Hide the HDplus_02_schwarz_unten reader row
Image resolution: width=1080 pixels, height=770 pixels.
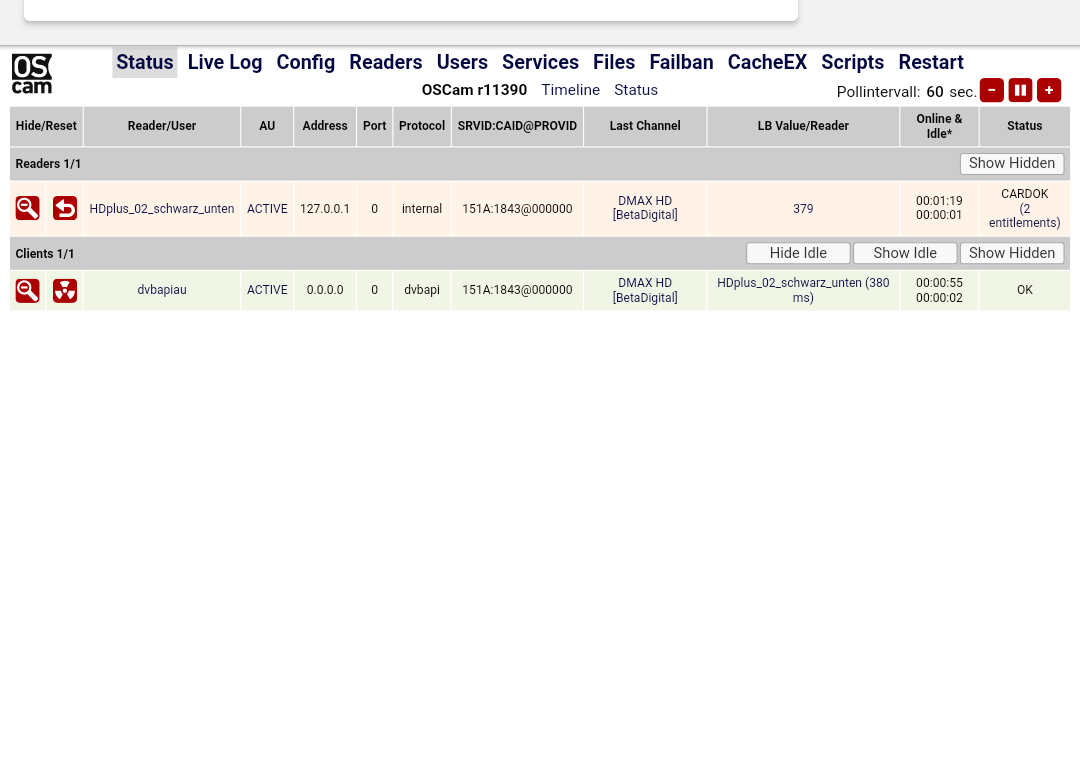click(x=28, y=208)
